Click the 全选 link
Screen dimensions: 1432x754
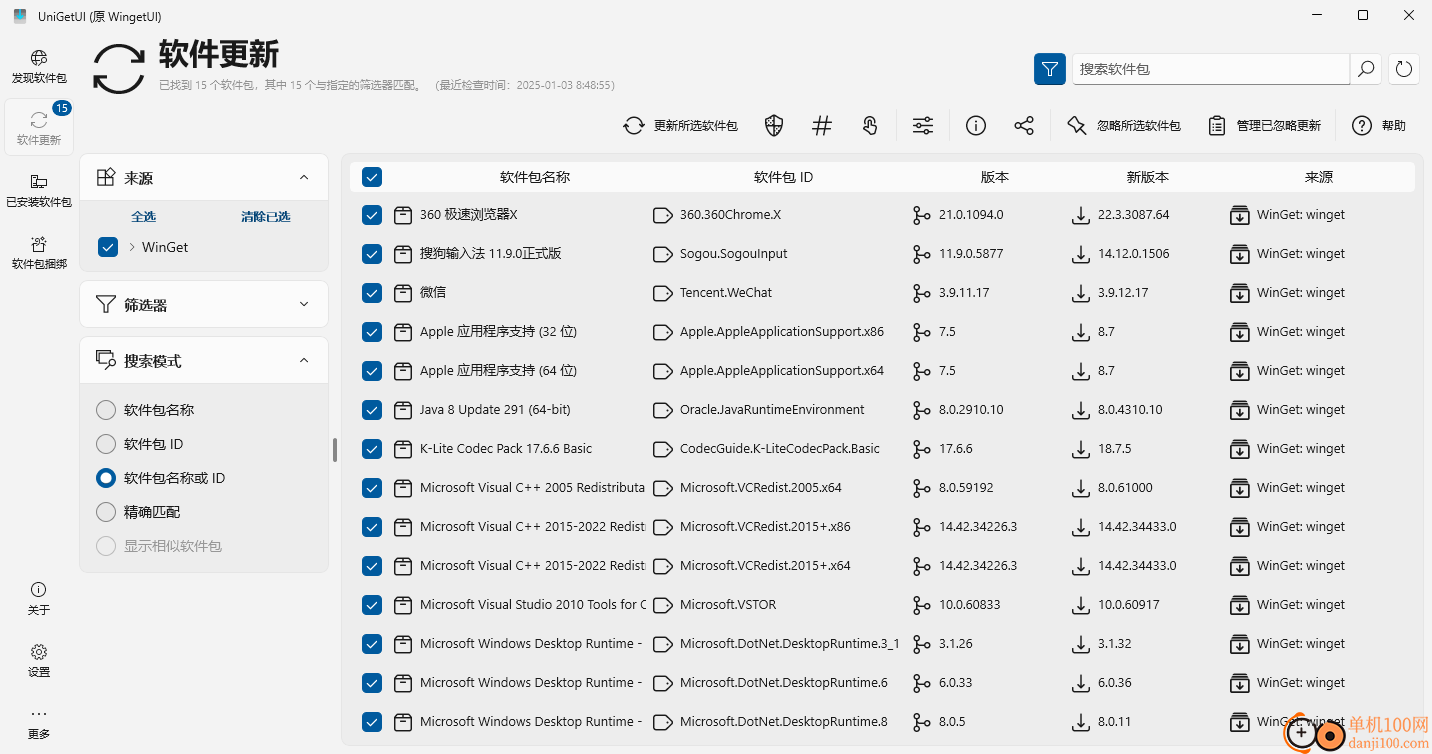pos(143,216)
